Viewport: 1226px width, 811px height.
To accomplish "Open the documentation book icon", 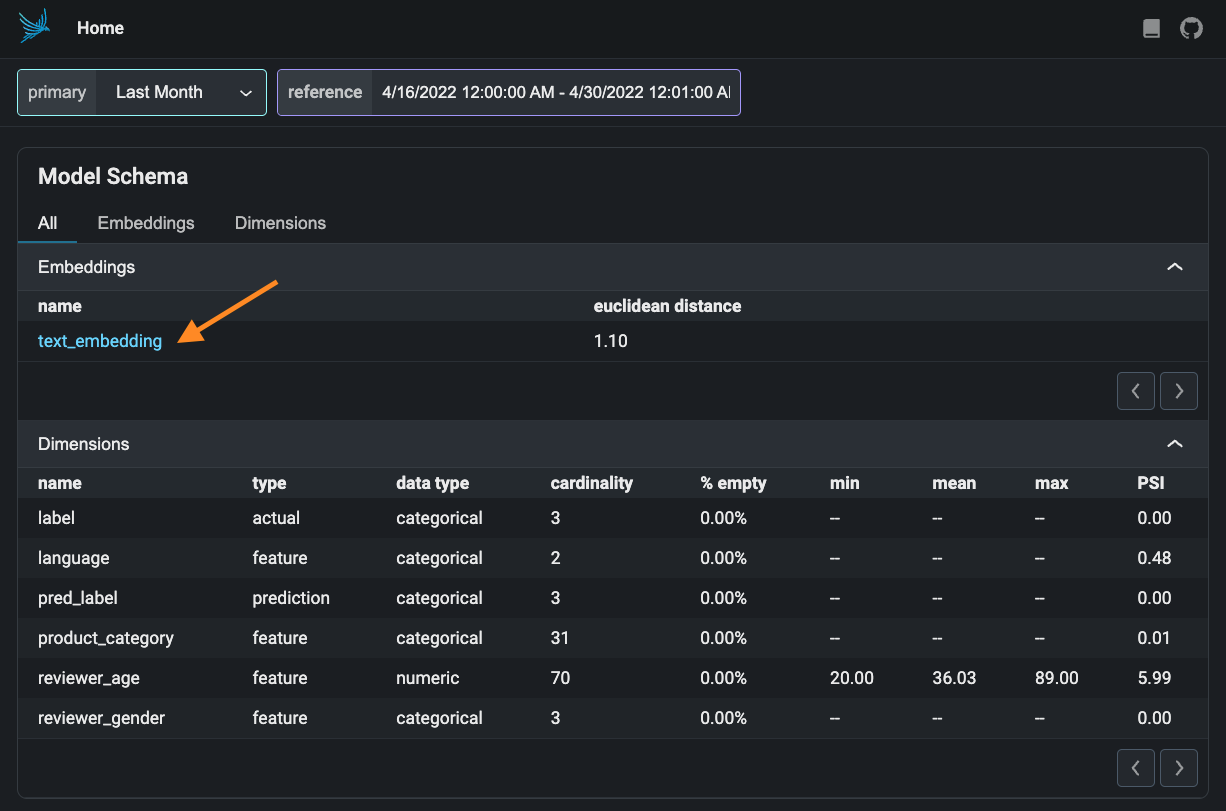I will coord(1151,29).
